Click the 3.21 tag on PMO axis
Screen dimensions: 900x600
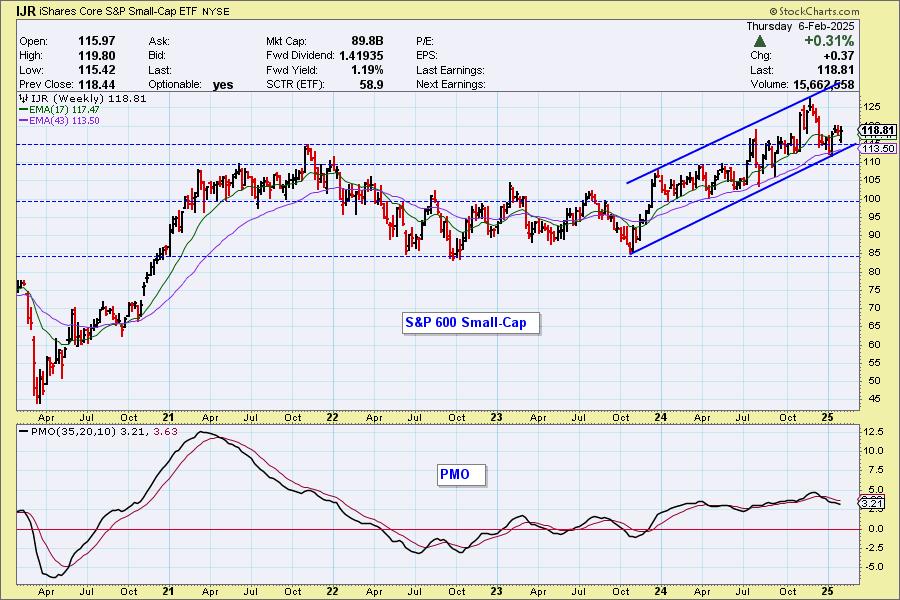tap(872, 504)
